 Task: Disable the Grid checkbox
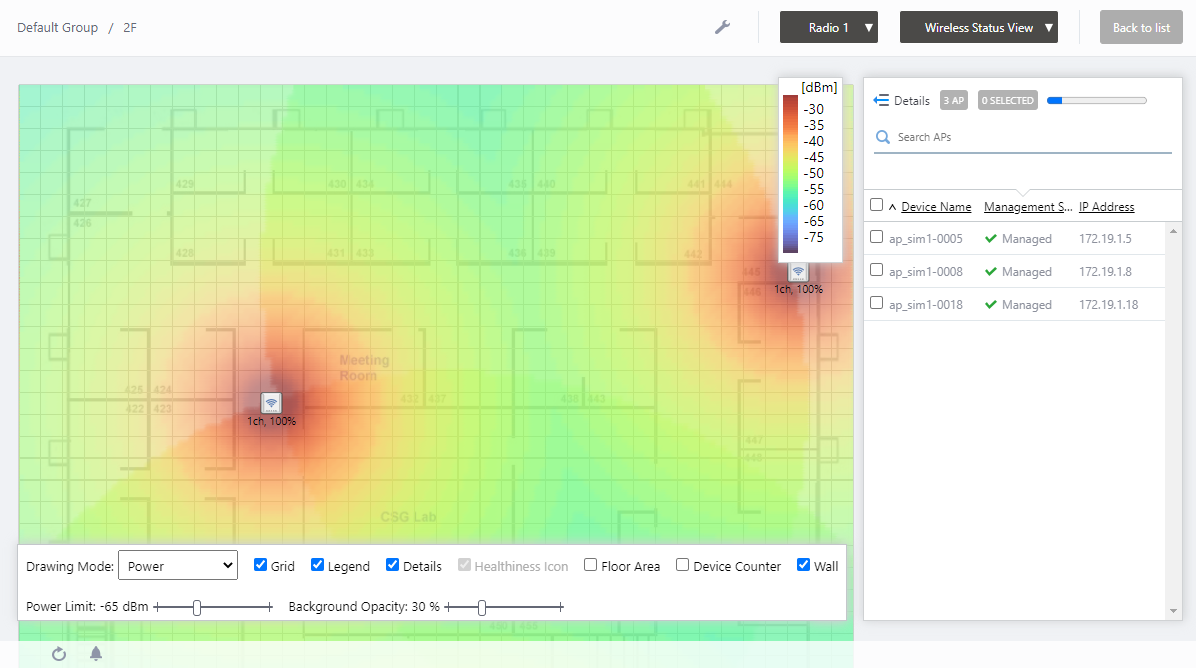261,565
